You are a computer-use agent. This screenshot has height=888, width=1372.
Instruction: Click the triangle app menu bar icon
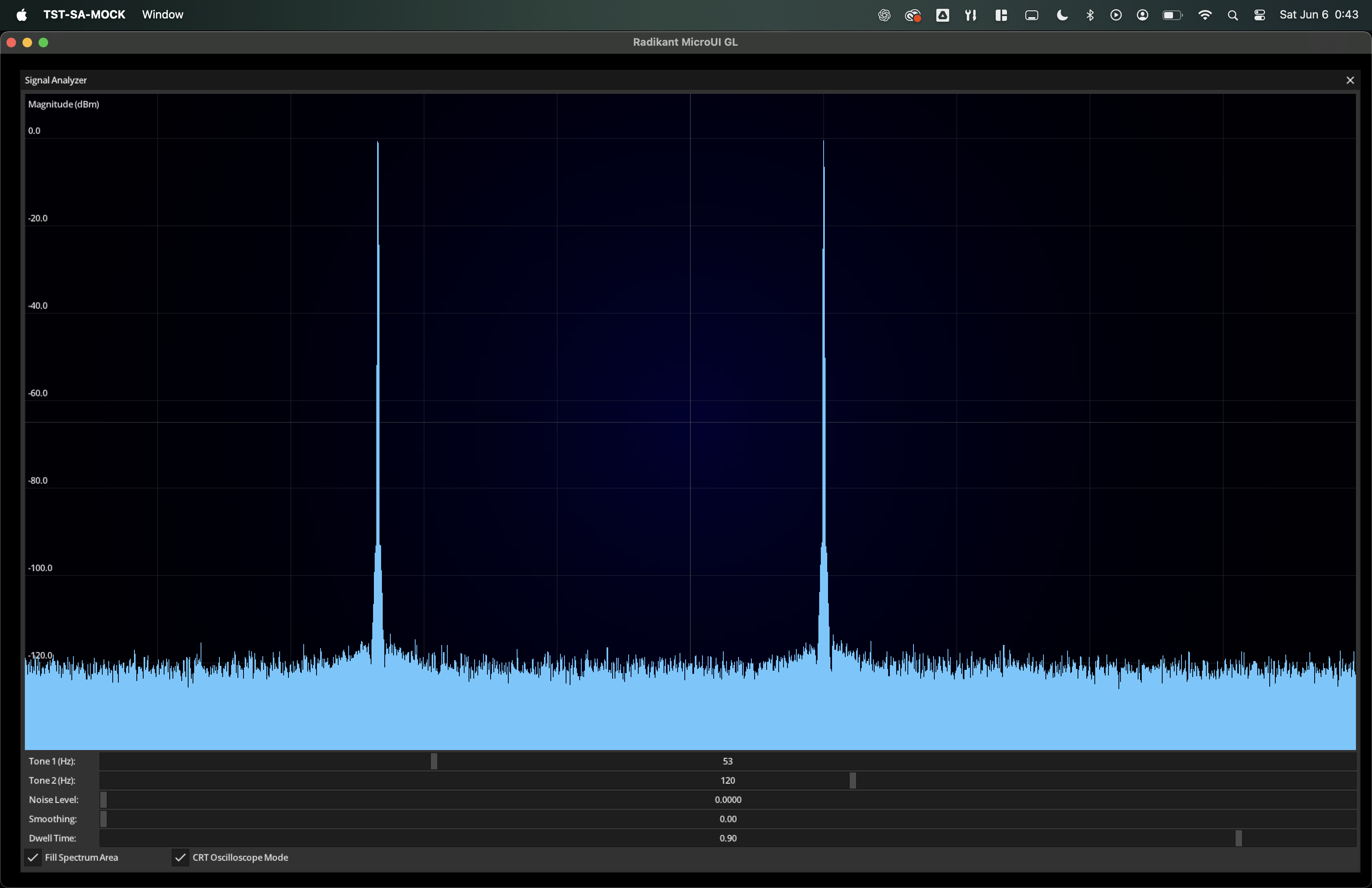[942, 15]
